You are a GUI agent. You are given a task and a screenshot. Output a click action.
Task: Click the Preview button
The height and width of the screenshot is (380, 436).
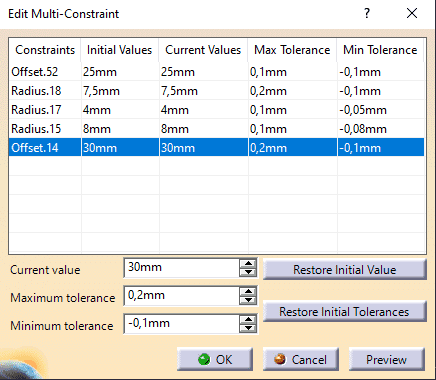click(x=387, y=359)
